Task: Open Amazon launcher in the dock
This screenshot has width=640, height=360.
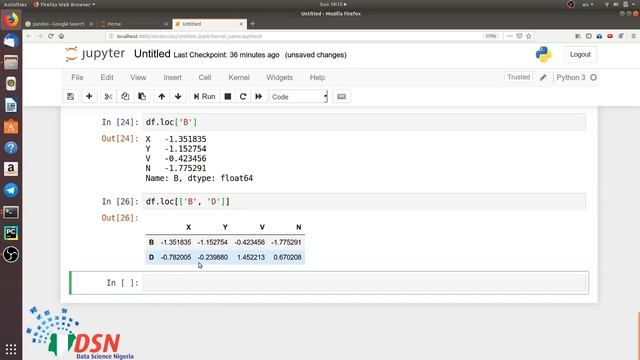Action: [x=11, y=169]
